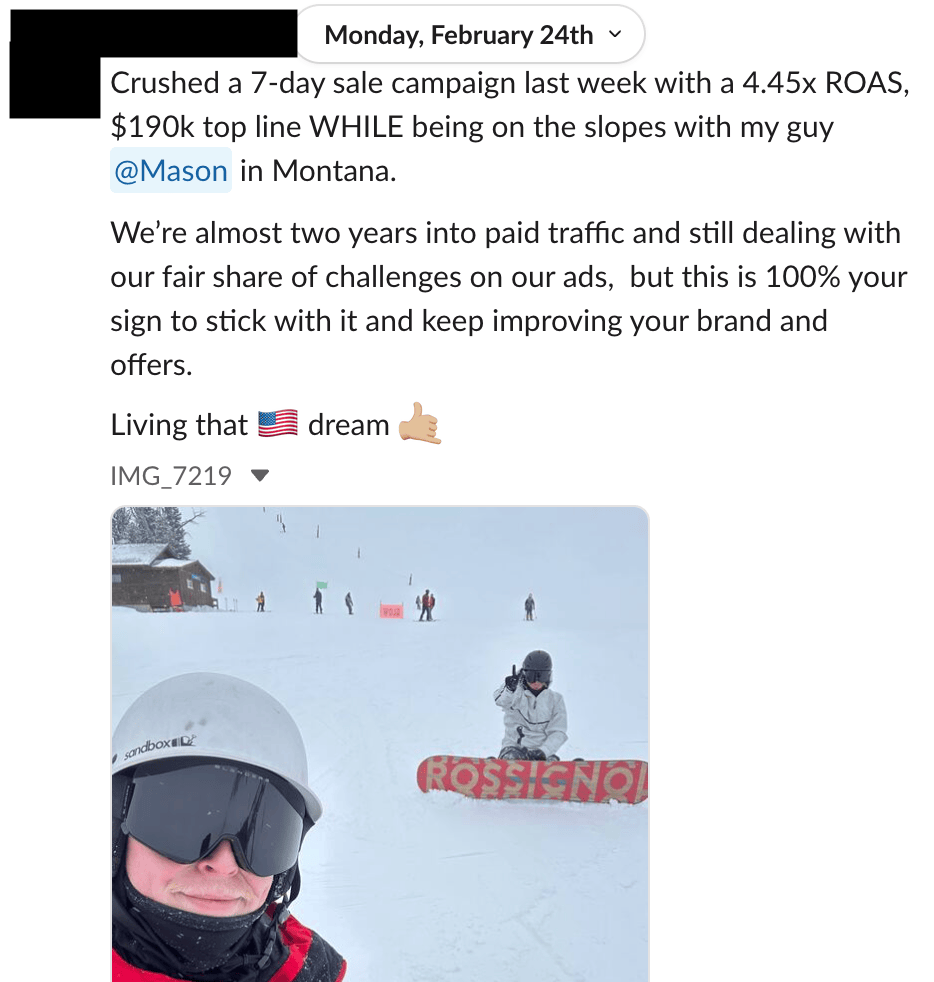The width and height of the screenshot is (934, 982).
Task: Click the 'We're almost two years' paragraph
Action: click(x=509, y=299)
